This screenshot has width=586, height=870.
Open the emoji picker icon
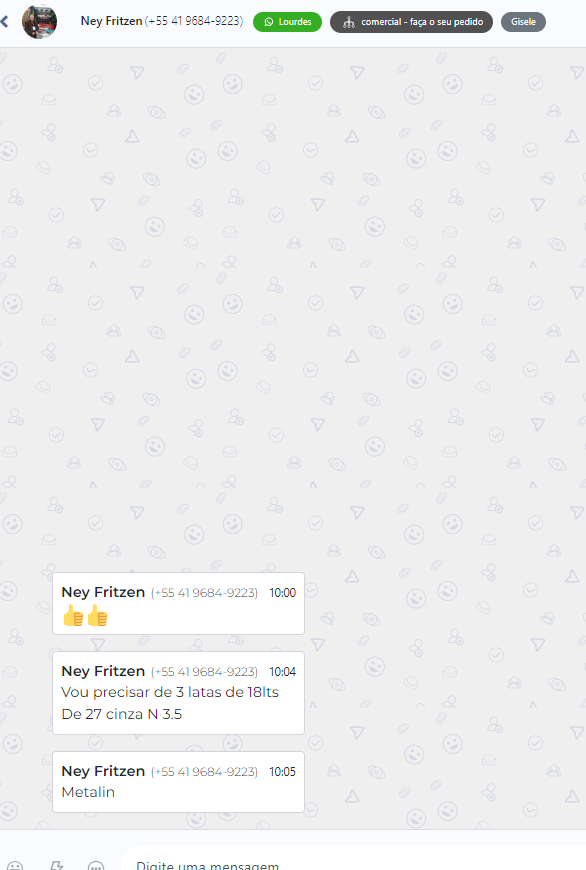click(15, 866)
